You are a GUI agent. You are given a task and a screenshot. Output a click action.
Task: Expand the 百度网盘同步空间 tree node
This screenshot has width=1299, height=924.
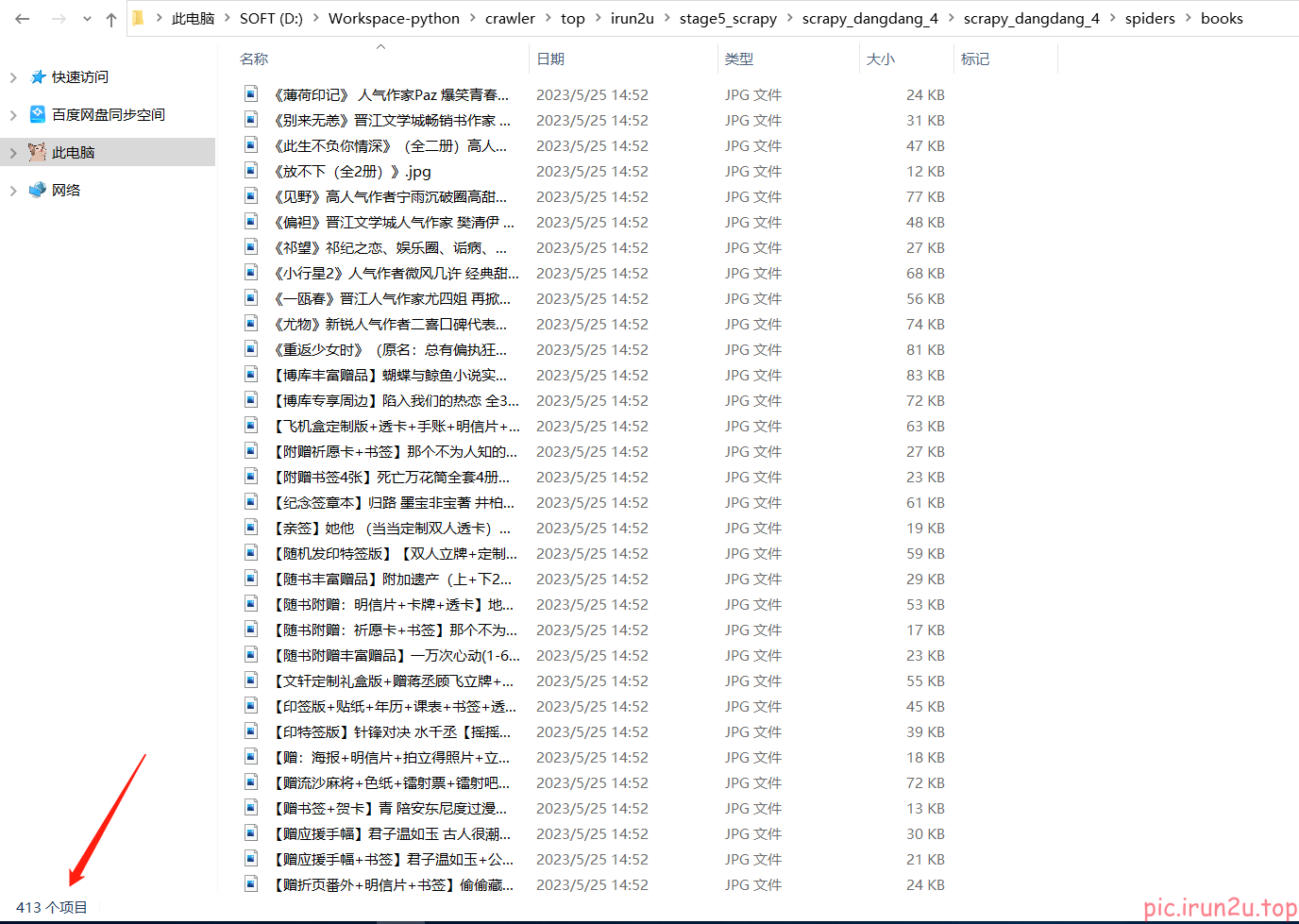pyautogui.click(x=13, y=115)
